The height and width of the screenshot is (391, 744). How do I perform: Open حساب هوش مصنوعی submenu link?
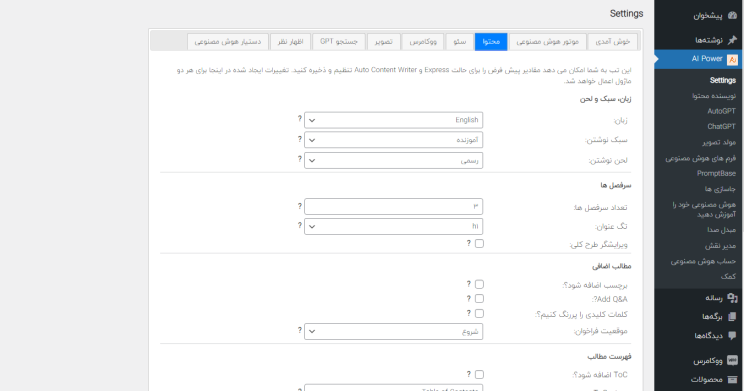tap(703, 261)
